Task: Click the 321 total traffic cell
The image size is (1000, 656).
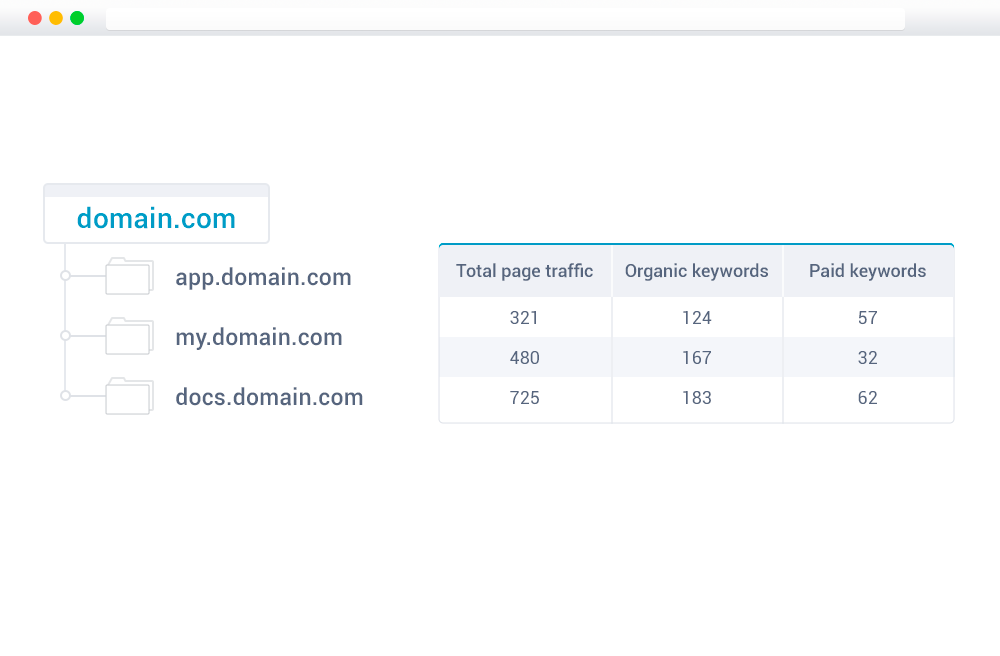Action: [525, 317]
